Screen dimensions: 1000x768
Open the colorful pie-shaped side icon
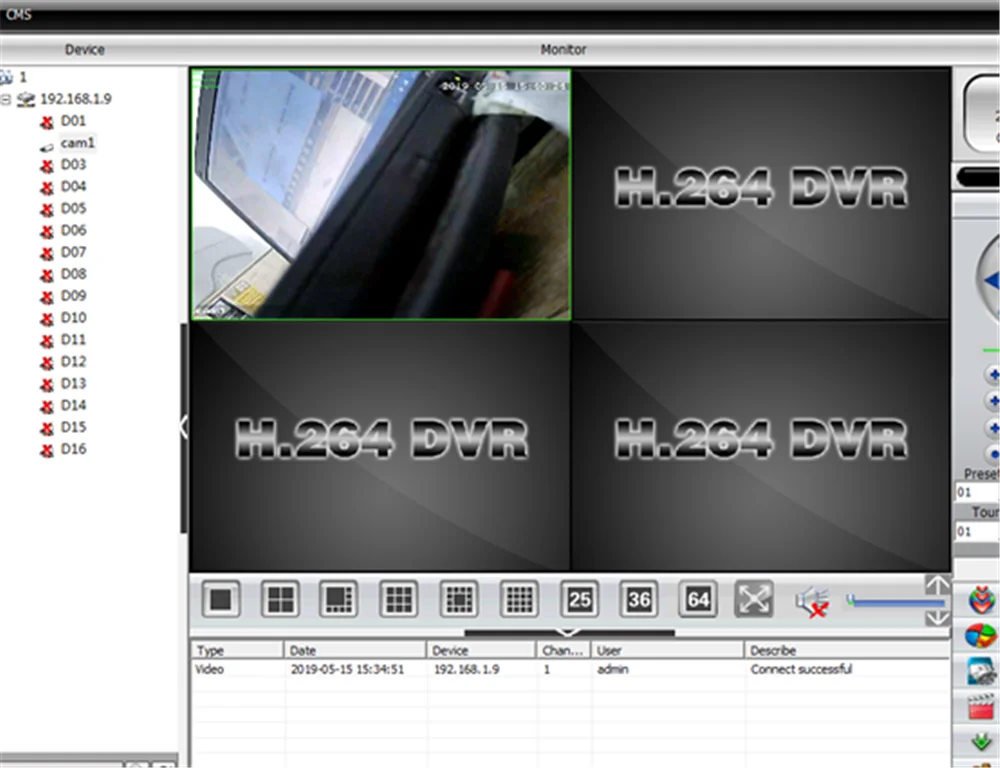(981, 636)
